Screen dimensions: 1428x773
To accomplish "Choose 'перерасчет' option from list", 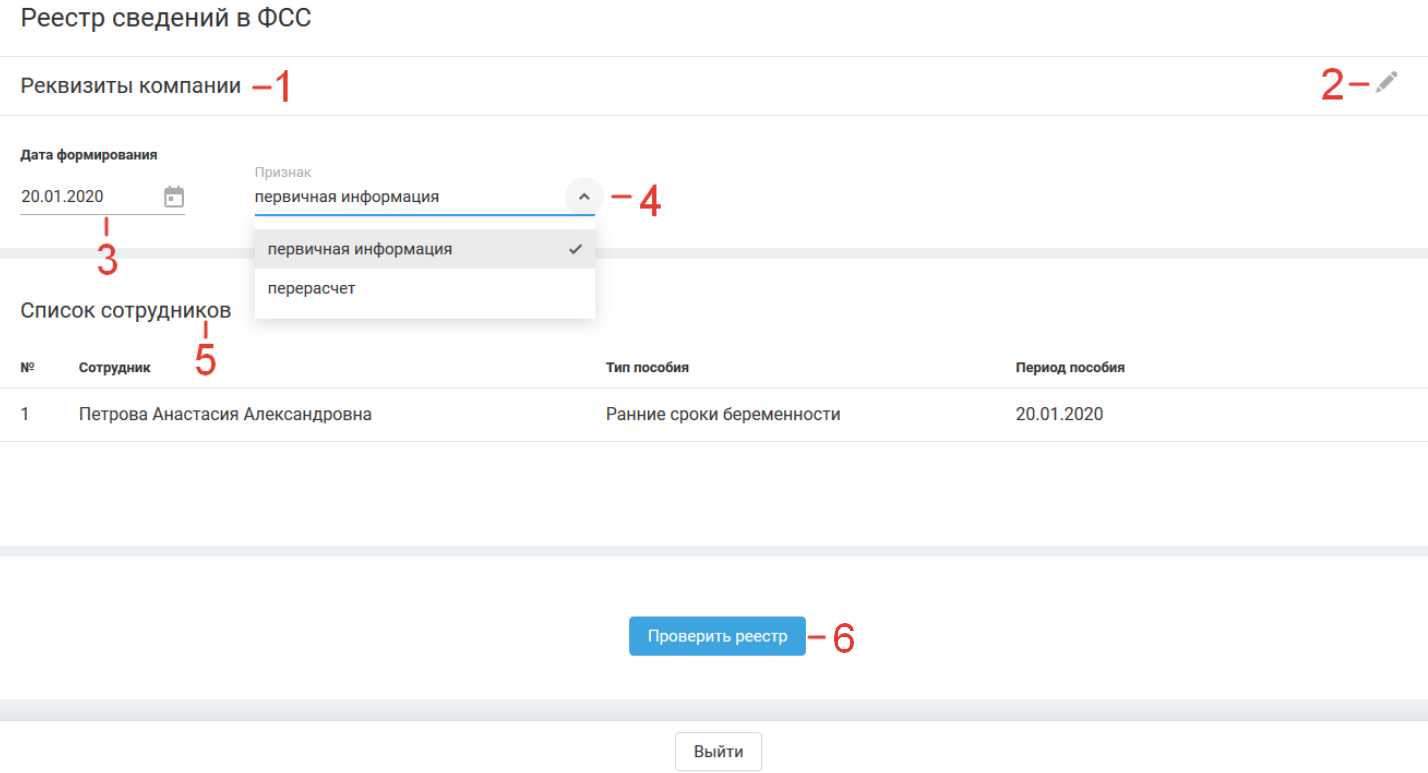I will pyautogui.click(x=312, y=289).
